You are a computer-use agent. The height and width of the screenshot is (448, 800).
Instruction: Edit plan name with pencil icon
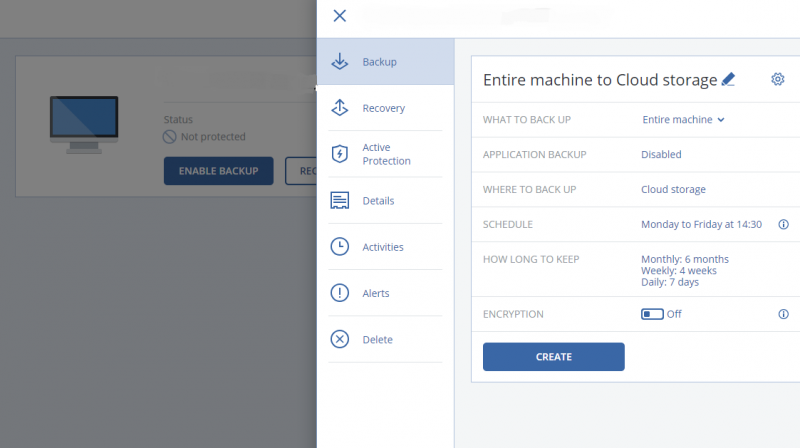point(729,79)
